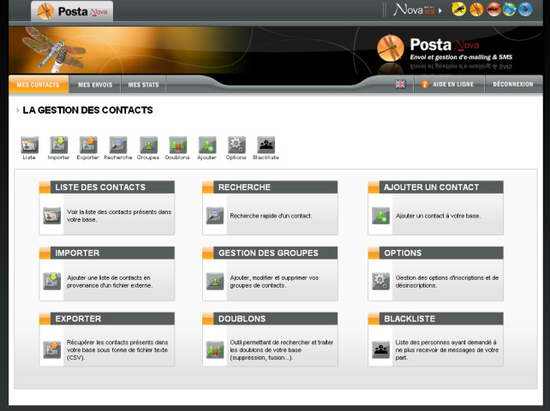Click the orange dragonfly icon in top-right app row

click(x=476, y=9)
